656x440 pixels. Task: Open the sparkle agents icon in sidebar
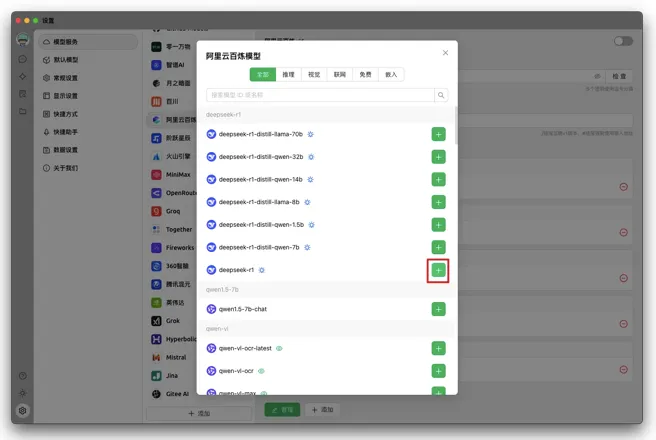click(x=23, y=77)
